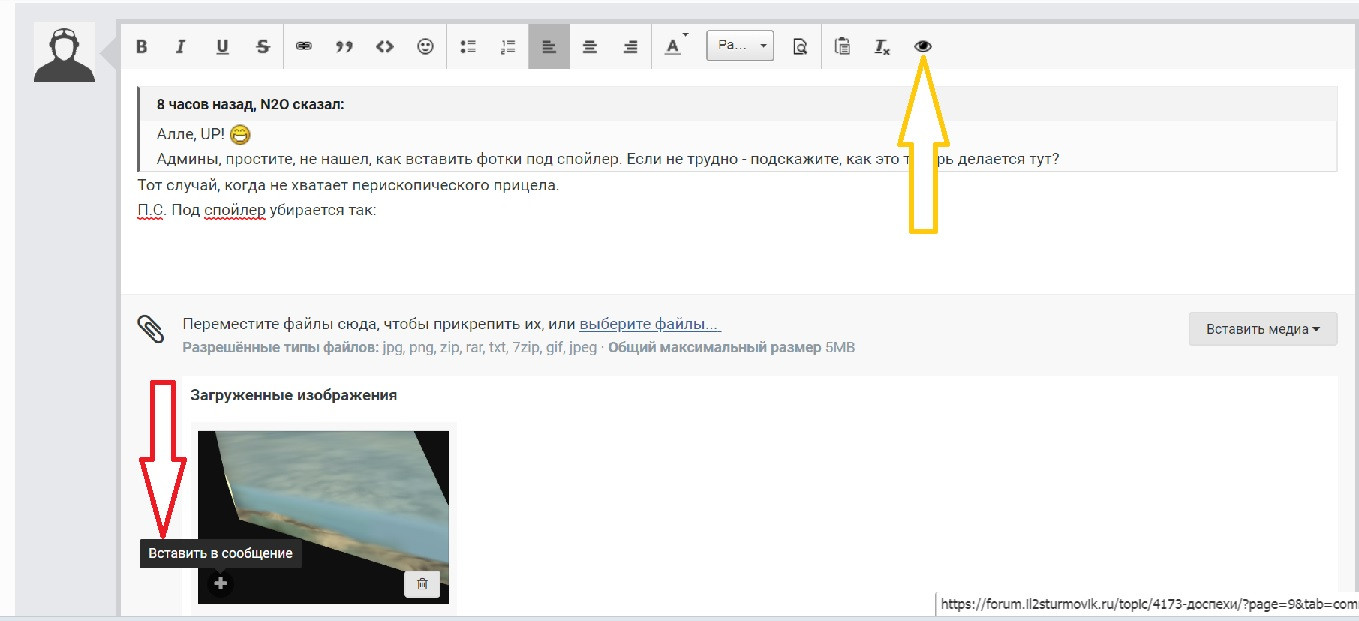Delete the uploaded image with the trash icon
Viewport: 1359px width, 621px height.
(422, 584)
